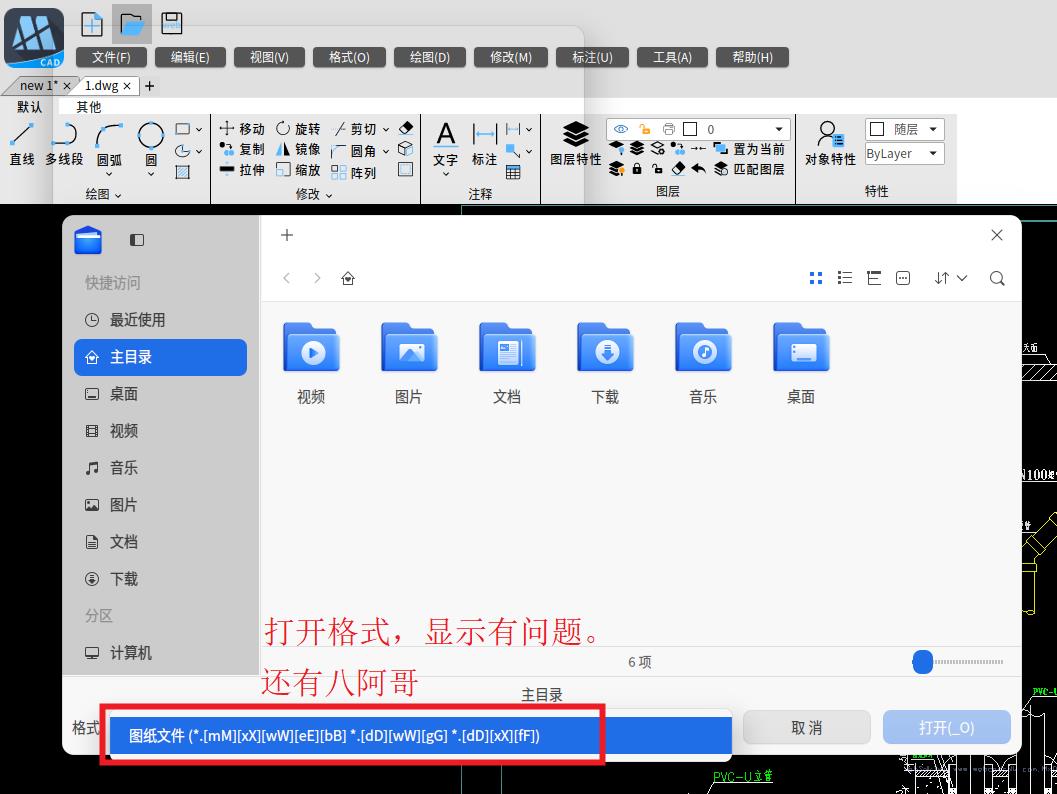
Task: Switch to list view in file dialog
Action: tap(845, 278)
